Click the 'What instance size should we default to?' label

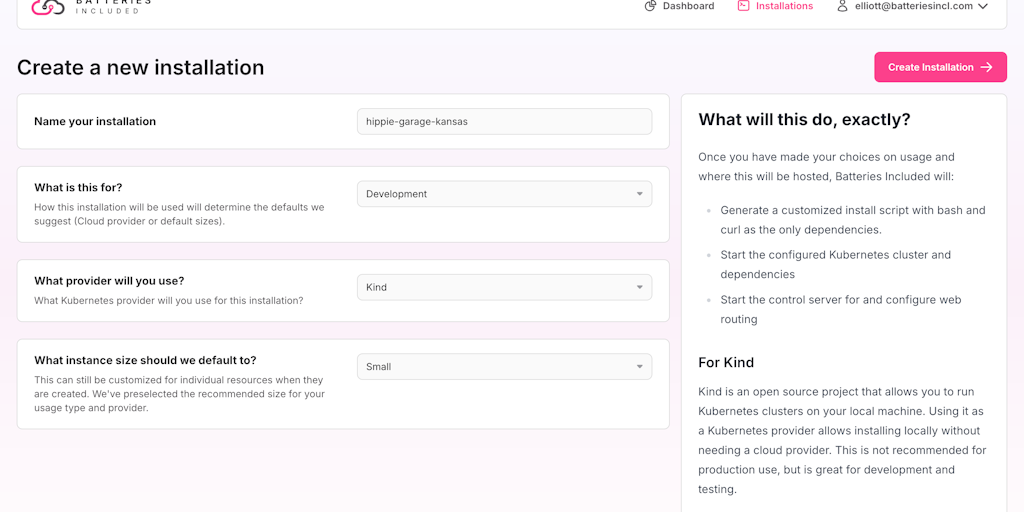(145, 360)
